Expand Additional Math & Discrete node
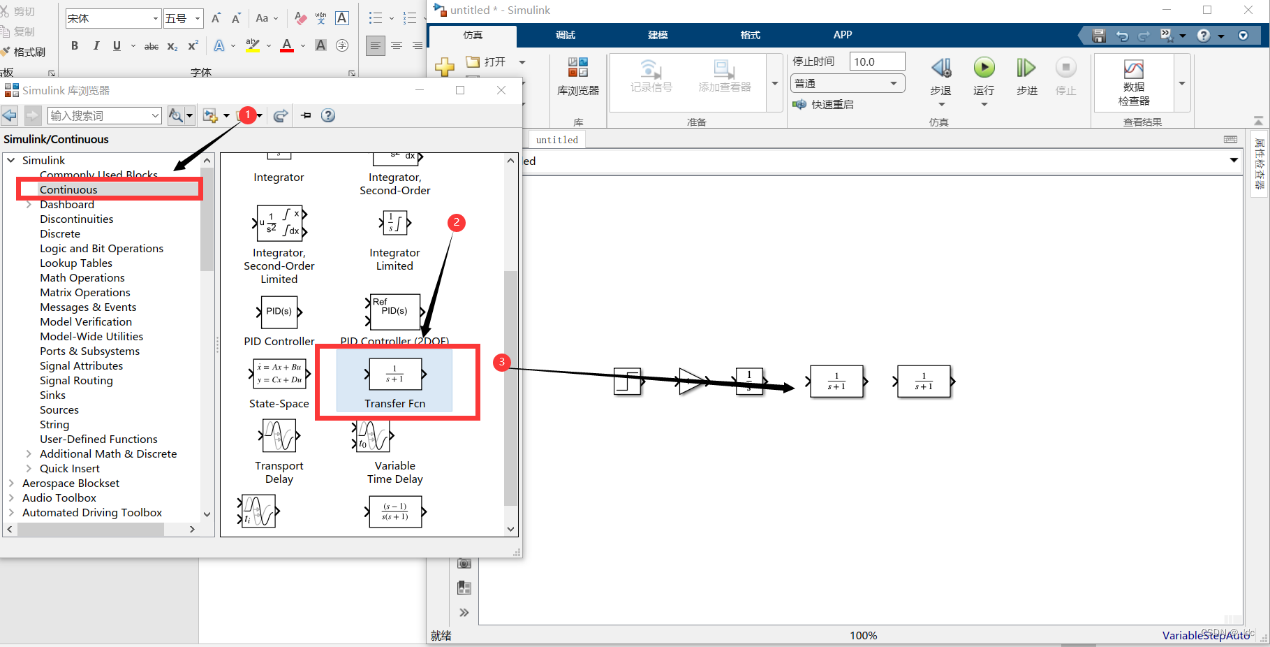Image resolution: width=1270 pixels, height=647 pixels. click(28, 454)
